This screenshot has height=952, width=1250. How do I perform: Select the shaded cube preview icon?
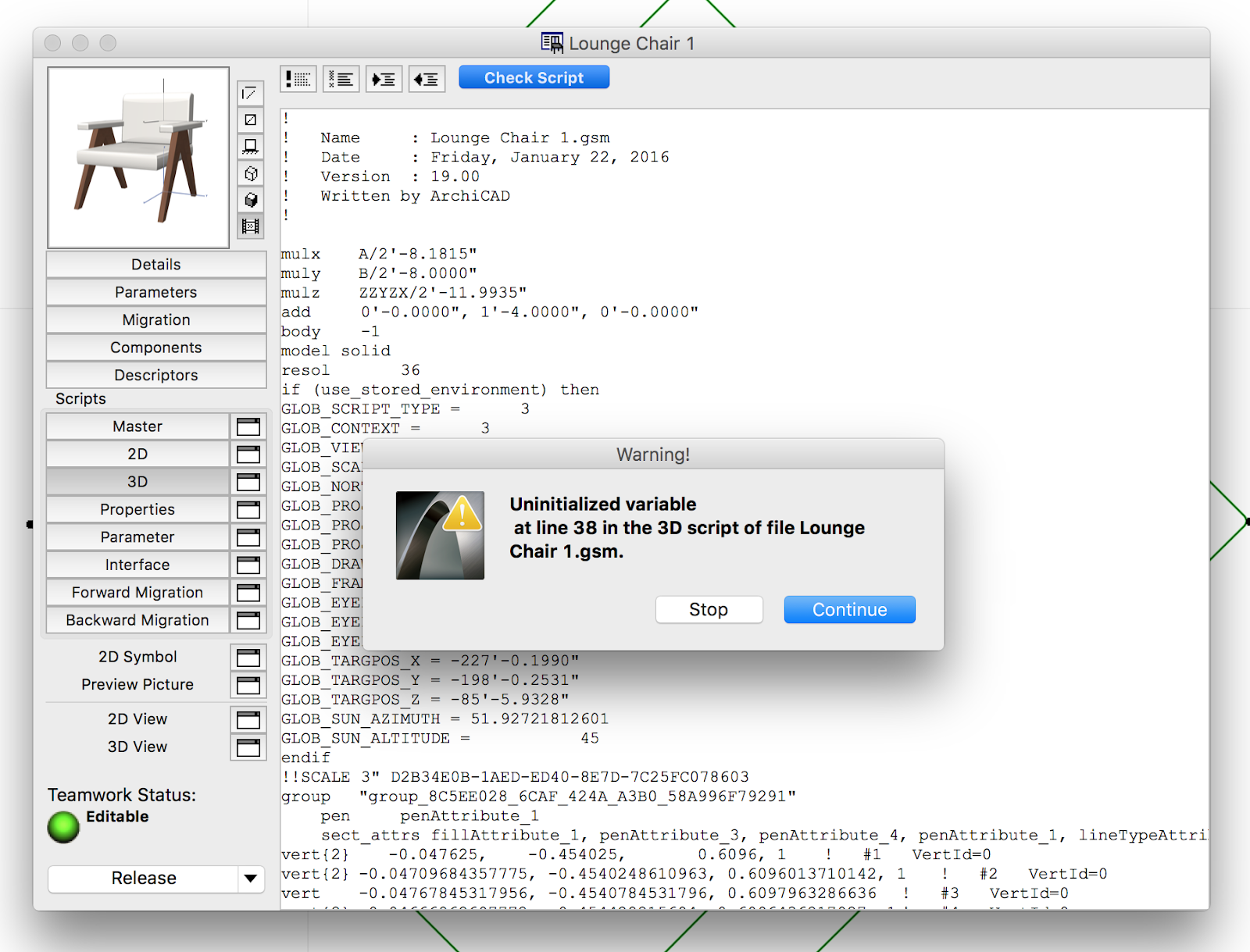coord(251,200)
